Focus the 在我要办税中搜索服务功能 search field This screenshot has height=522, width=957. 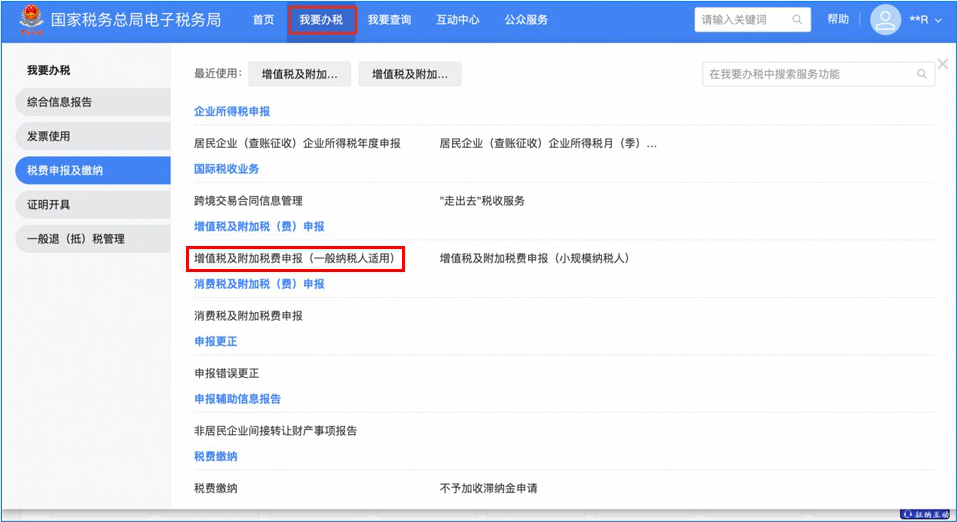point(808,74)
